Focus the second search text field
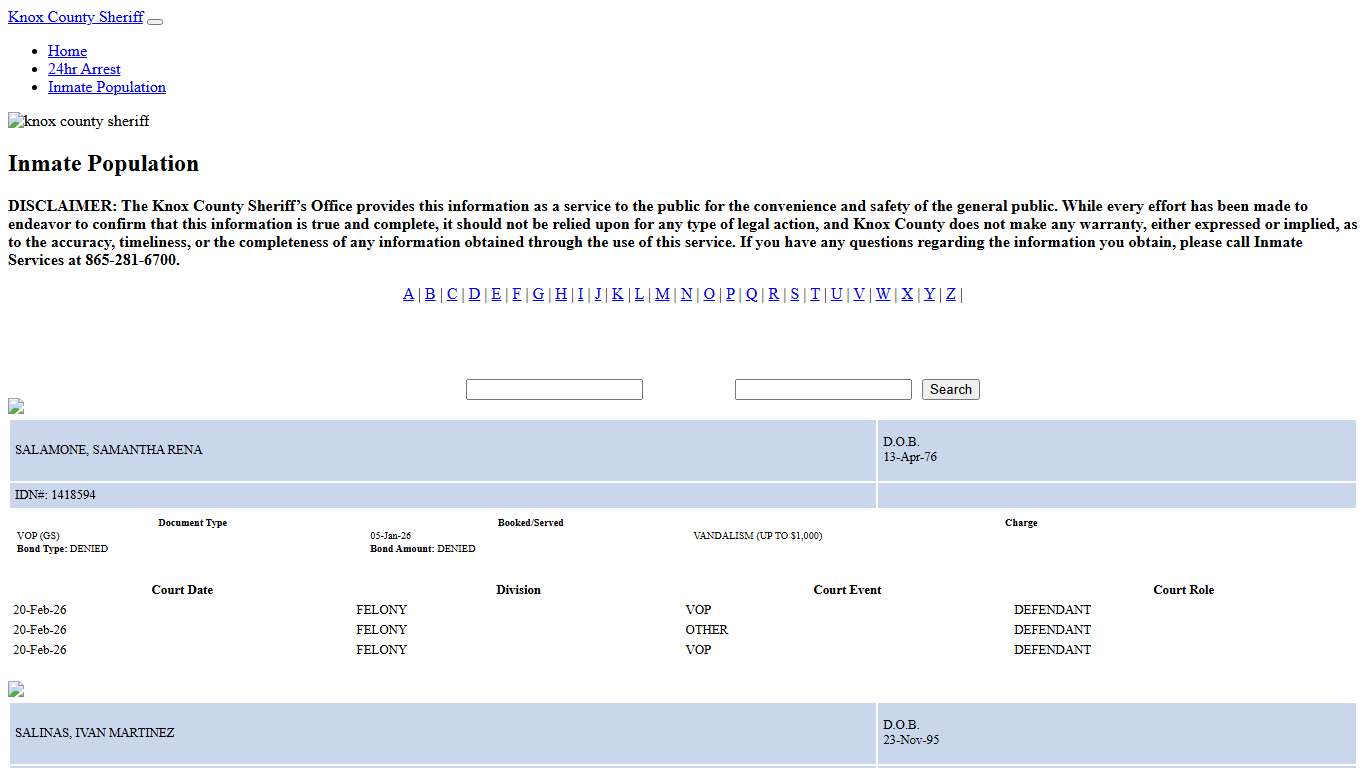This screenshot has height=768, width=1366. (x=823, y=389)
